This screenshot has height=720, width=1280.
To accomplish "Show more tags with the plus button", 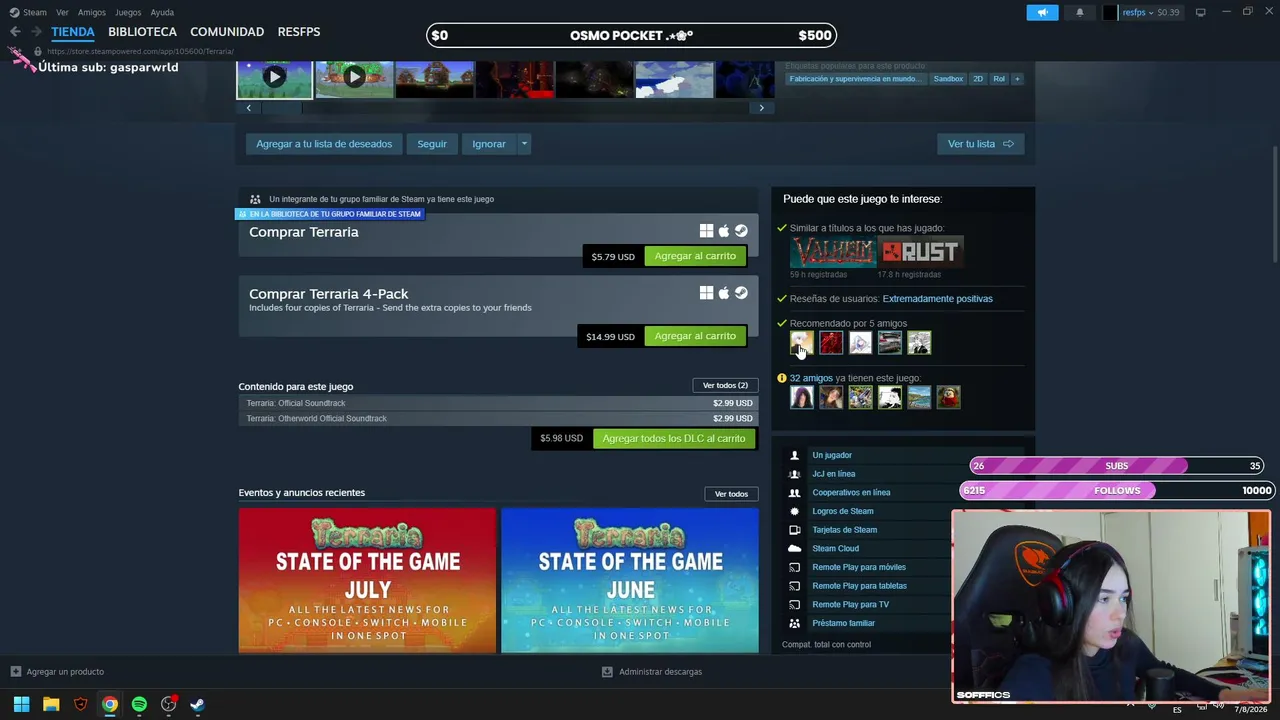I will [1017, 79].
